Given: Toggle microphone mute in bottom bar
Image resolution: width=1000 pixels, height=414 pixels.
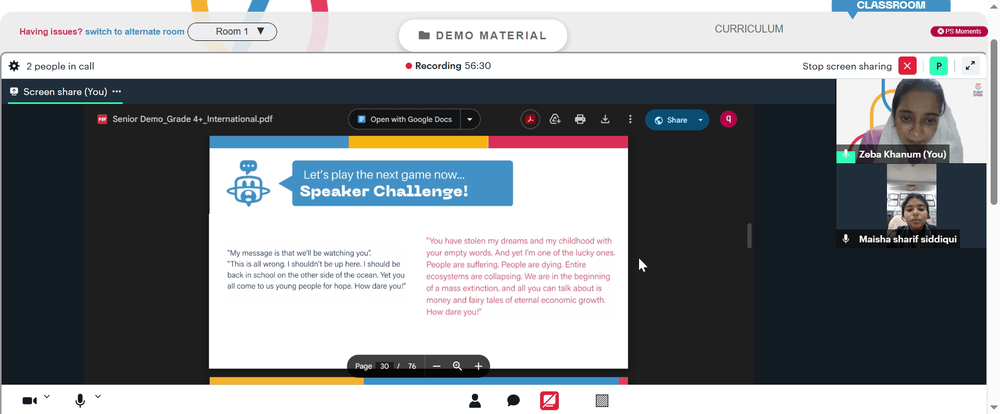Looking at the screenshot, I should pyautogui.click(x=80, y=401).
